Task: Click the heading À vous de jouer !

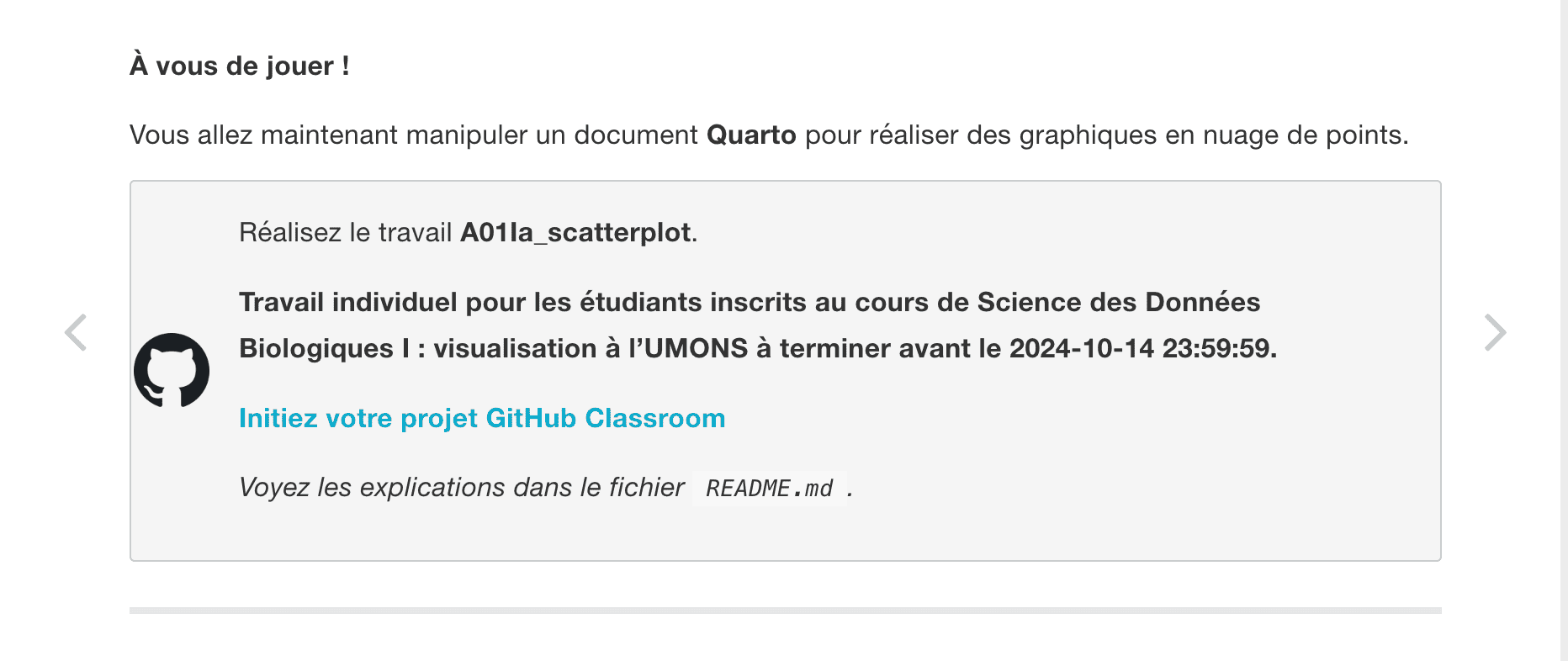Action: tap(240, 66)
